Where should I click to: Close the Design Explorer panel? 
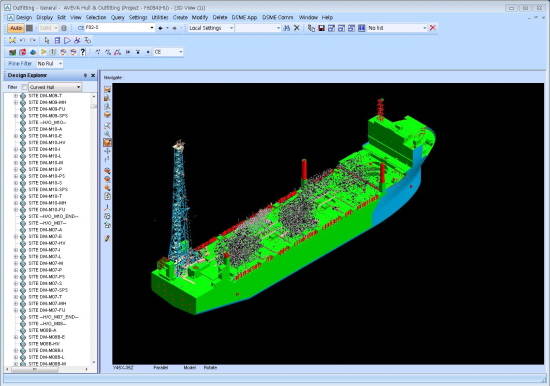point(93,75)
